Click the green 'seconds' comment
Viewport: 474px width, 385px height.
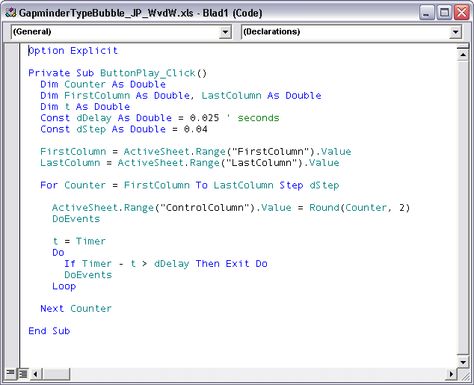(x=258, y=118)
